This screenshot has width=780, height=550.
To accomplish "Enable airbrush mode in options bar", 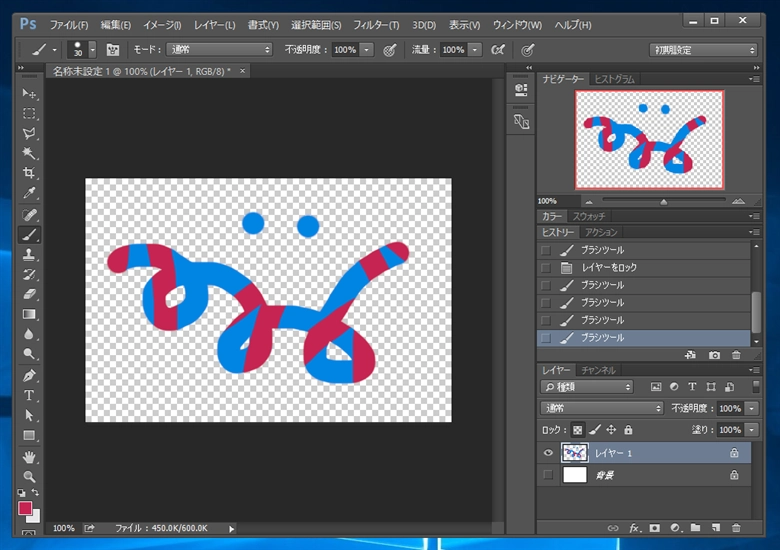I will point(497,50).
